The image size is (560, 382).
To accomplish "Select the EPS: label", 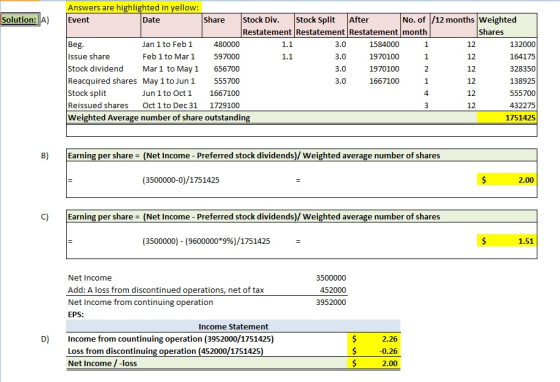I will tap(75, 315).
